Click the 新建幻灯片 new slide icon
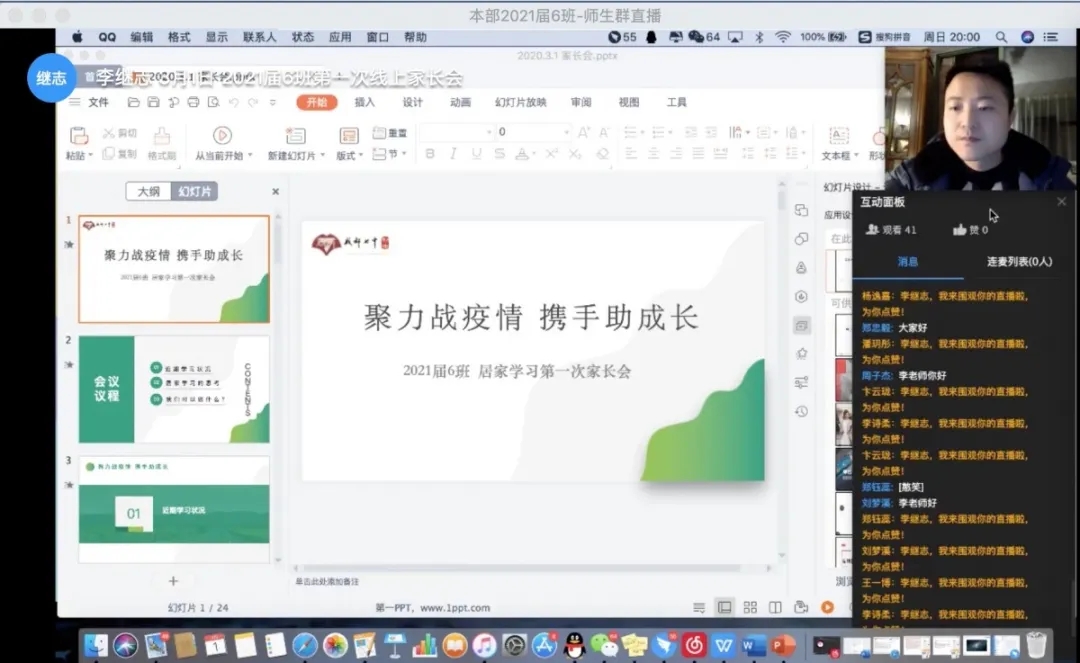This screenshot has width=1080, height=663. tap(295, 135)
